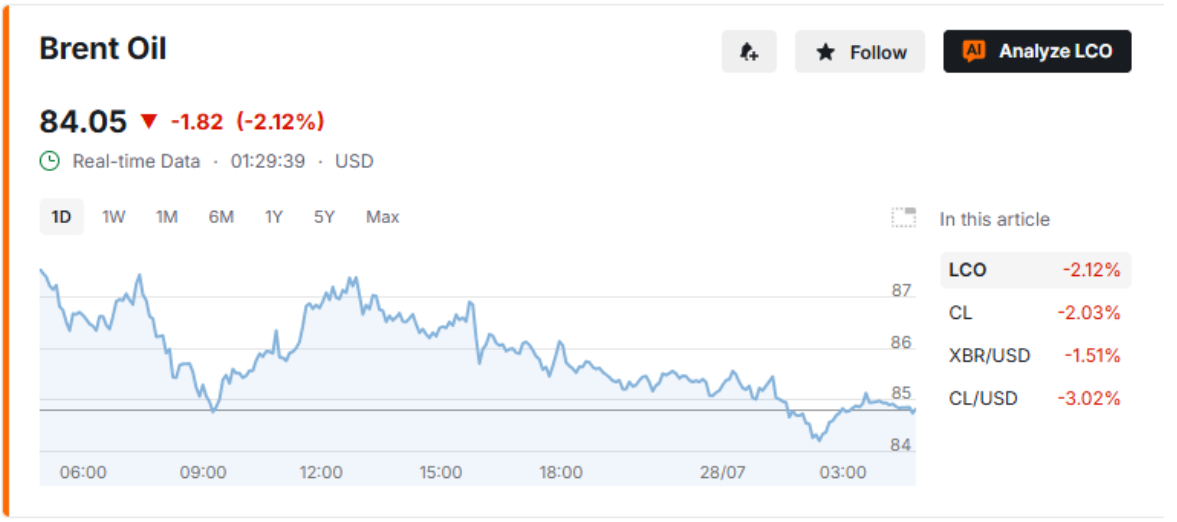This screenshot has width=1177, height=522.
Task: View the 5Y chart period
Action: (x=324, y=217)
